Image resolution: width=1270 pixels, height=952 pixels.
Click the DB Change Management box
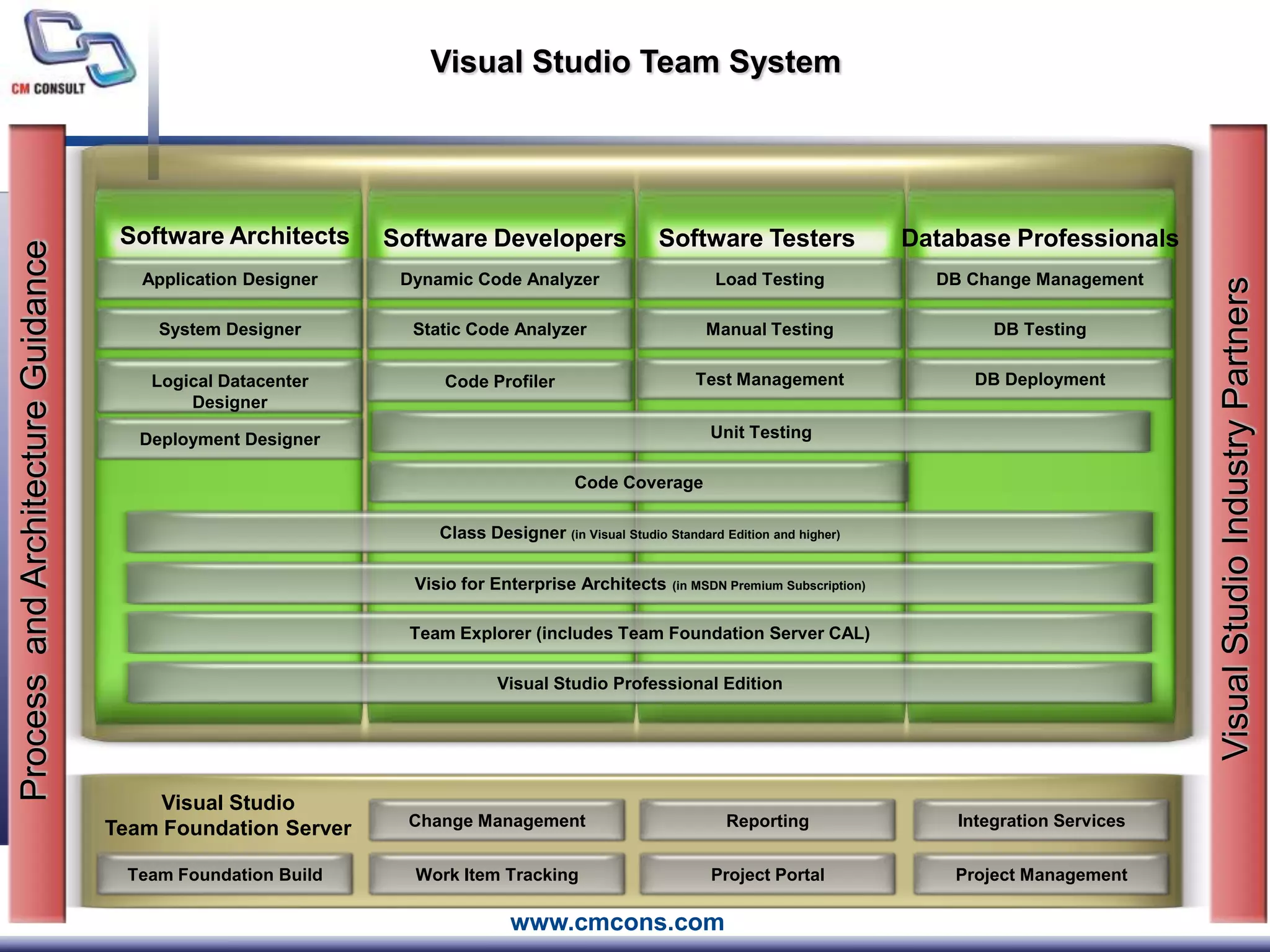click(1040, 280)
